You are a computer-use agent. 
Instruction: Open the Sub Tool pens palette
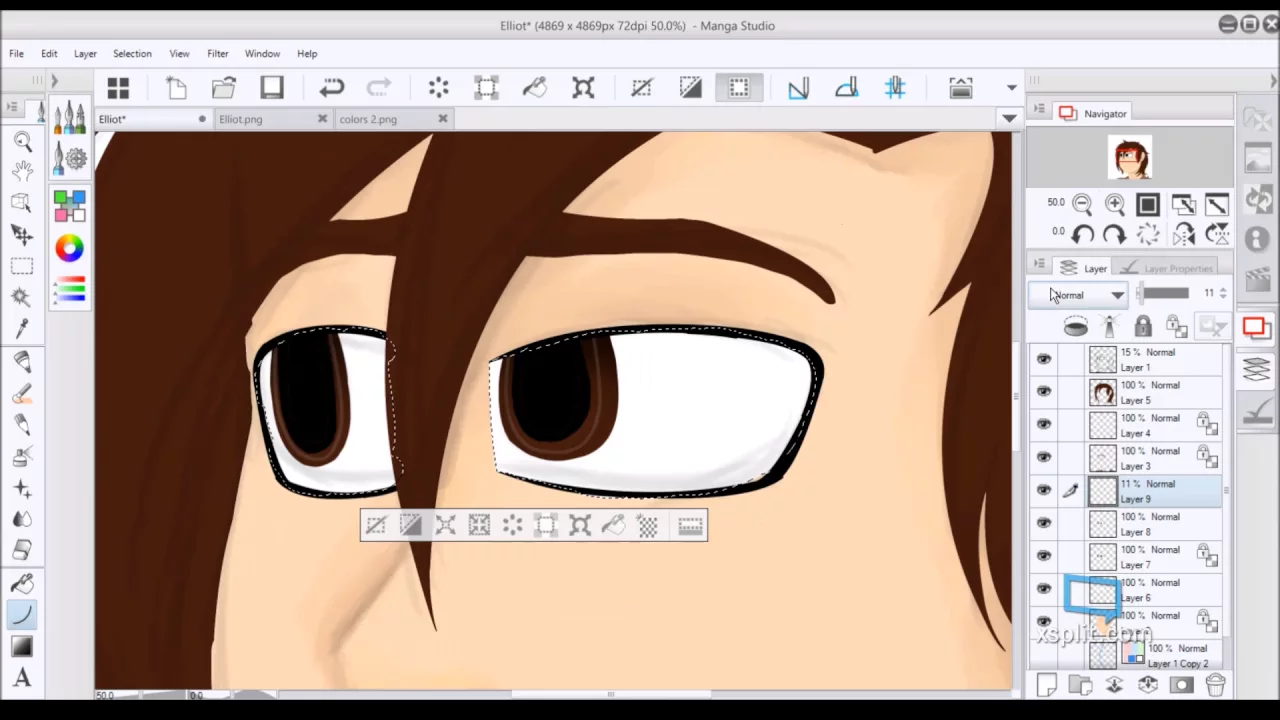pyautogui.click(x=69, y=118)
